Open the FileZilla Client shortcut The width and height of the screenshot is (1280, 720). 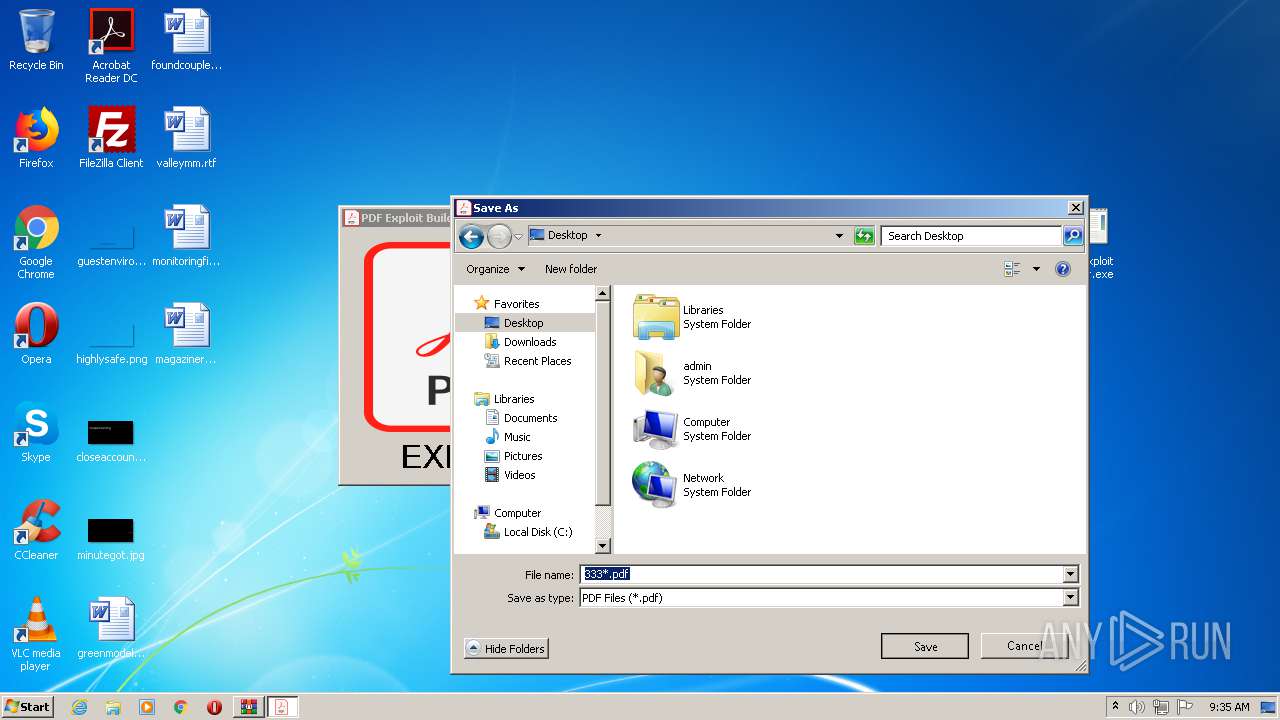point(111,138)
